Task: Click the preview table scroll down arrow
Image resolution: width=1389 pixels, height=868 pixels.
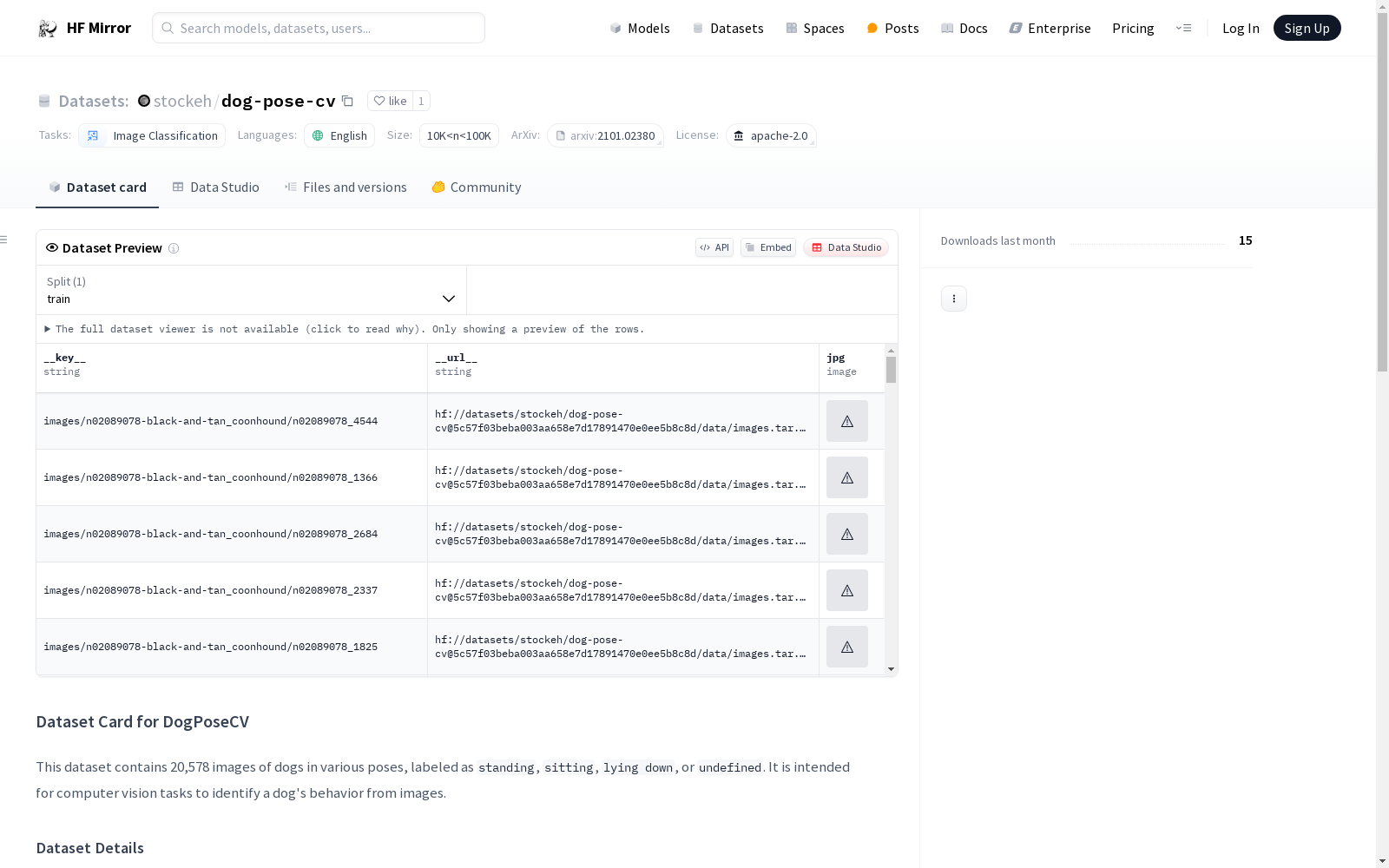Action: tap(891, 669)
